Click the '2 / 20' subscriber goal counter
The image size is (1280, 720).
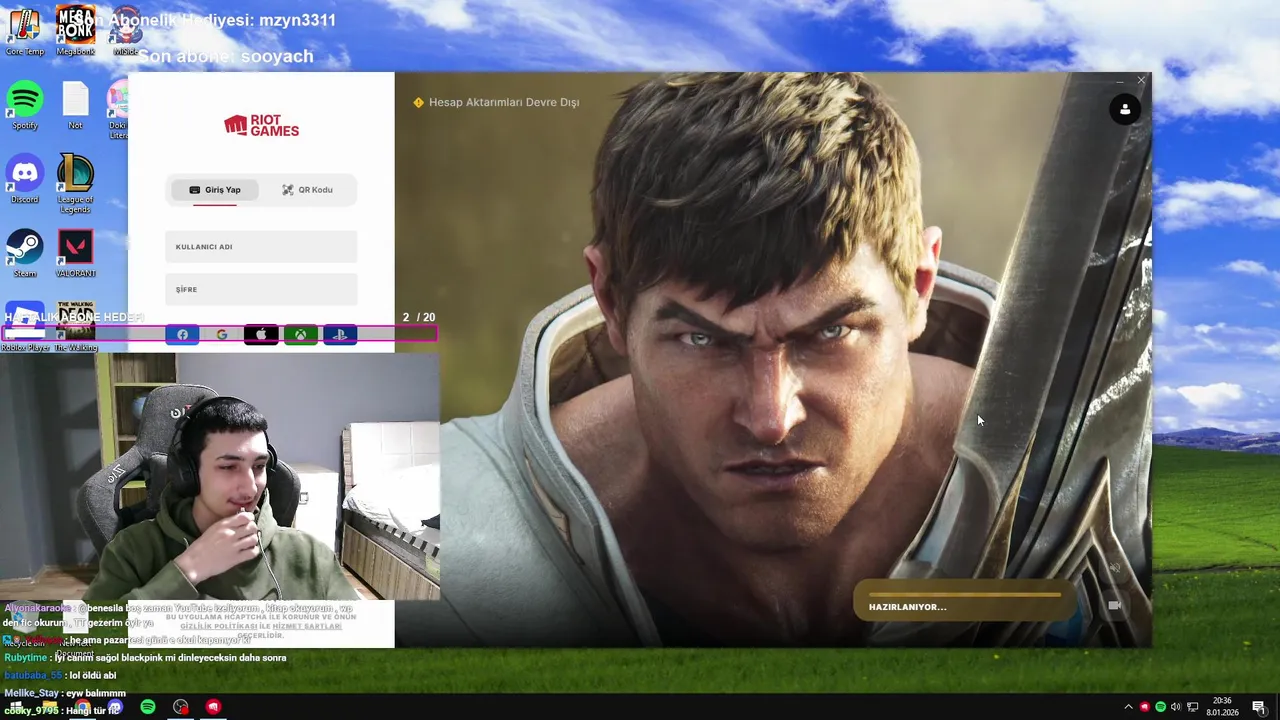pos(419,317)
